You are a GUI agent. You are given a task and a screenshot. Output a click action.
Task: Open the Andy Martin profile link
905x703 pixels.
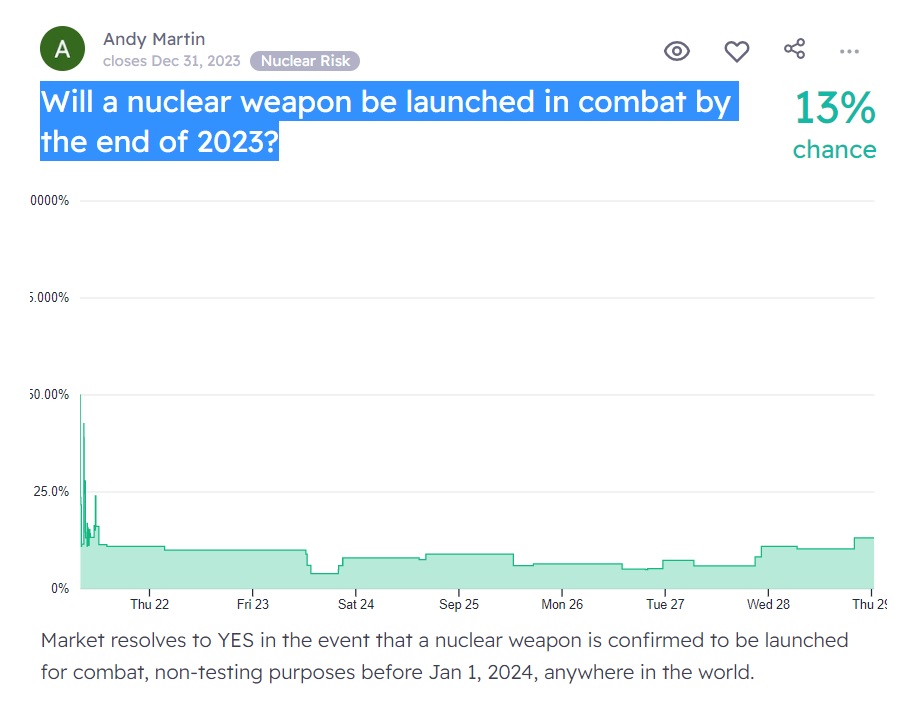point(154,39)
